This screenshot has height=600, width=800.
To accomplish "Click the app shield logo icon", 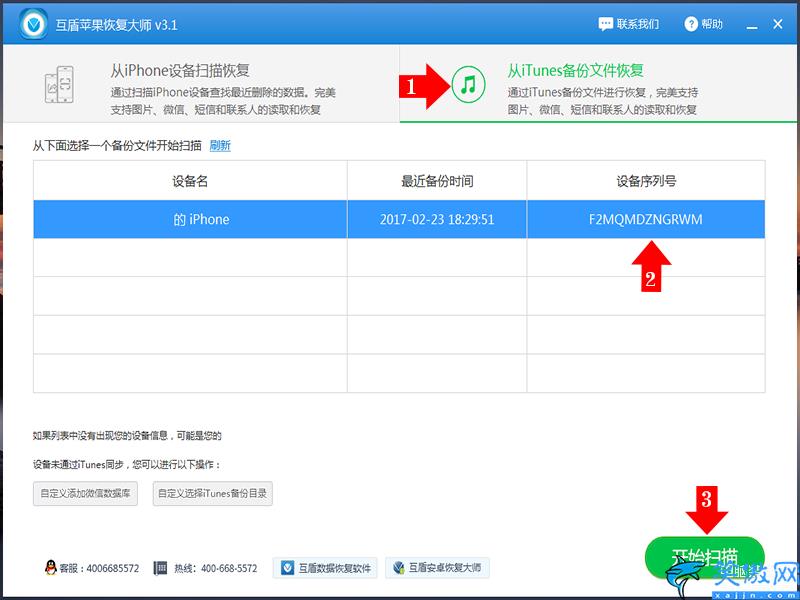I will point(34,24).
